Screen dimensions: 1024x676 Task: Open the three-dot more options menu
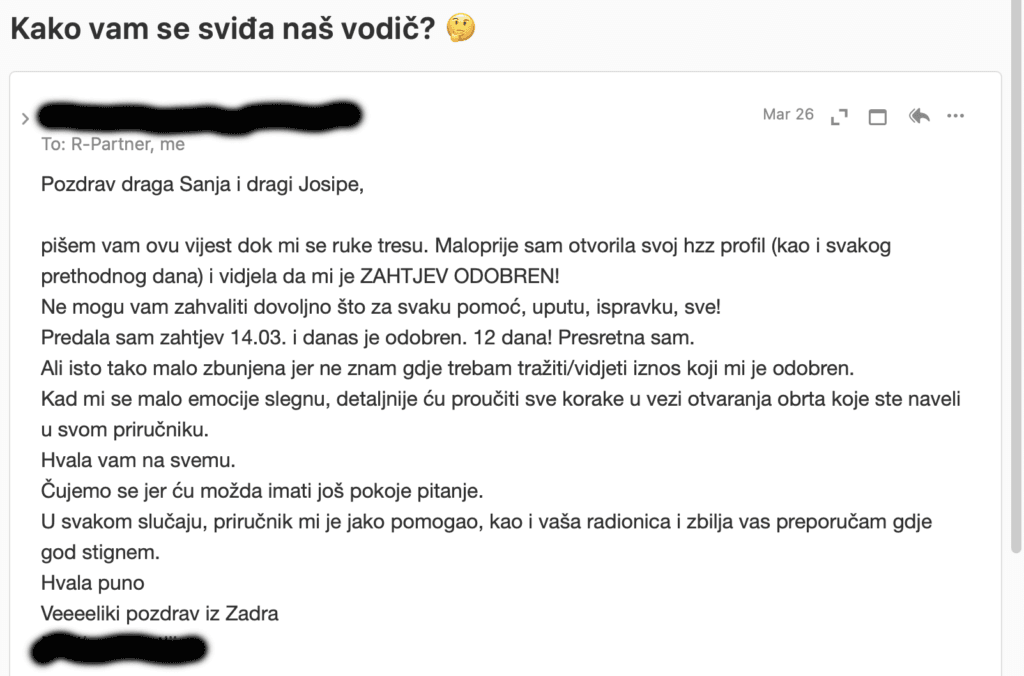coord(956,116)
